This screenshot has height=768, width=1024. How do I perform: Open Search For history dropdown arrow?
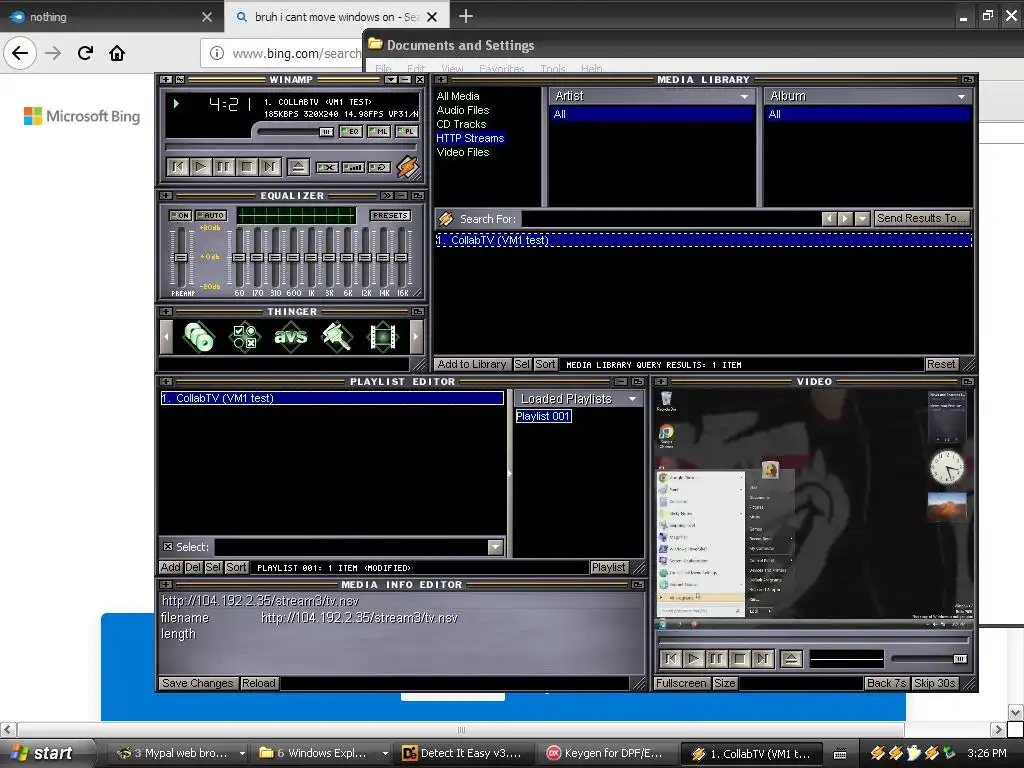[862, 219]
